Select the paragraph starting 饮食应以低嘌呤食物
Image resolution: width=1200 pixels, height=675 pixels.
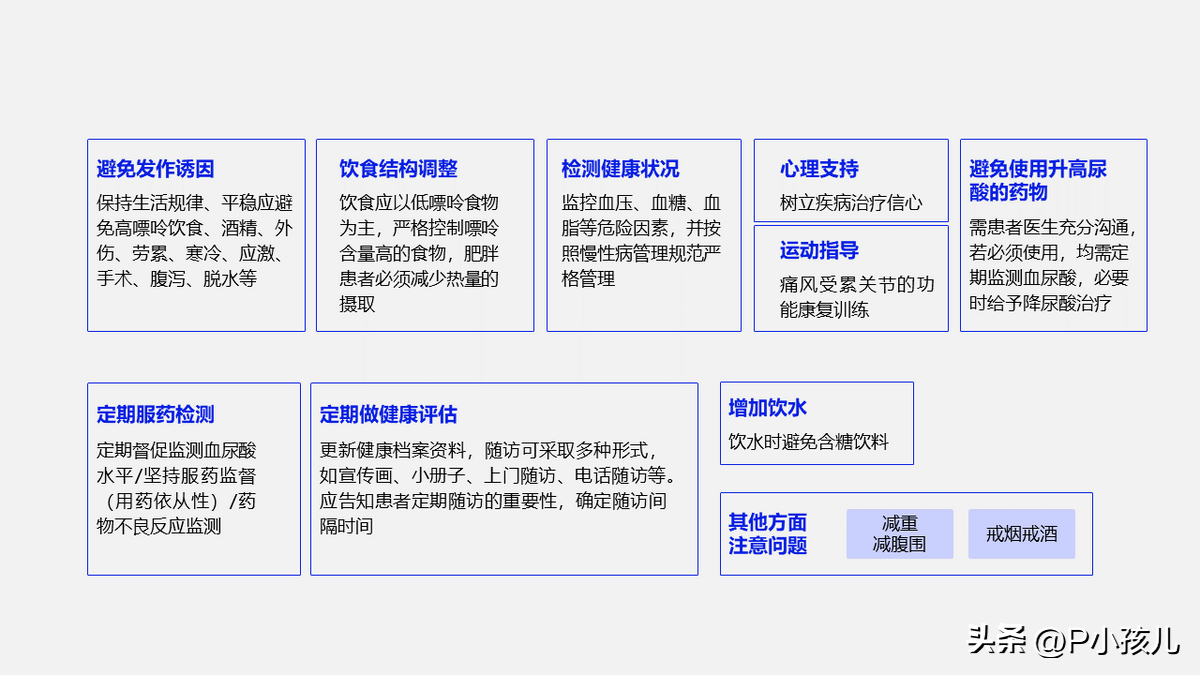coord(419,253)
